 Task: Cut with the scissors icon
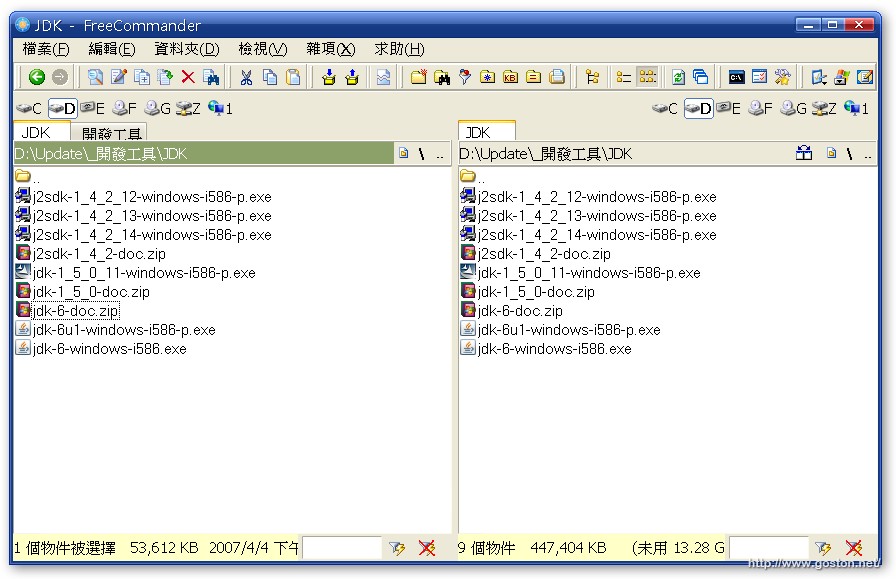tap(246, 77)
